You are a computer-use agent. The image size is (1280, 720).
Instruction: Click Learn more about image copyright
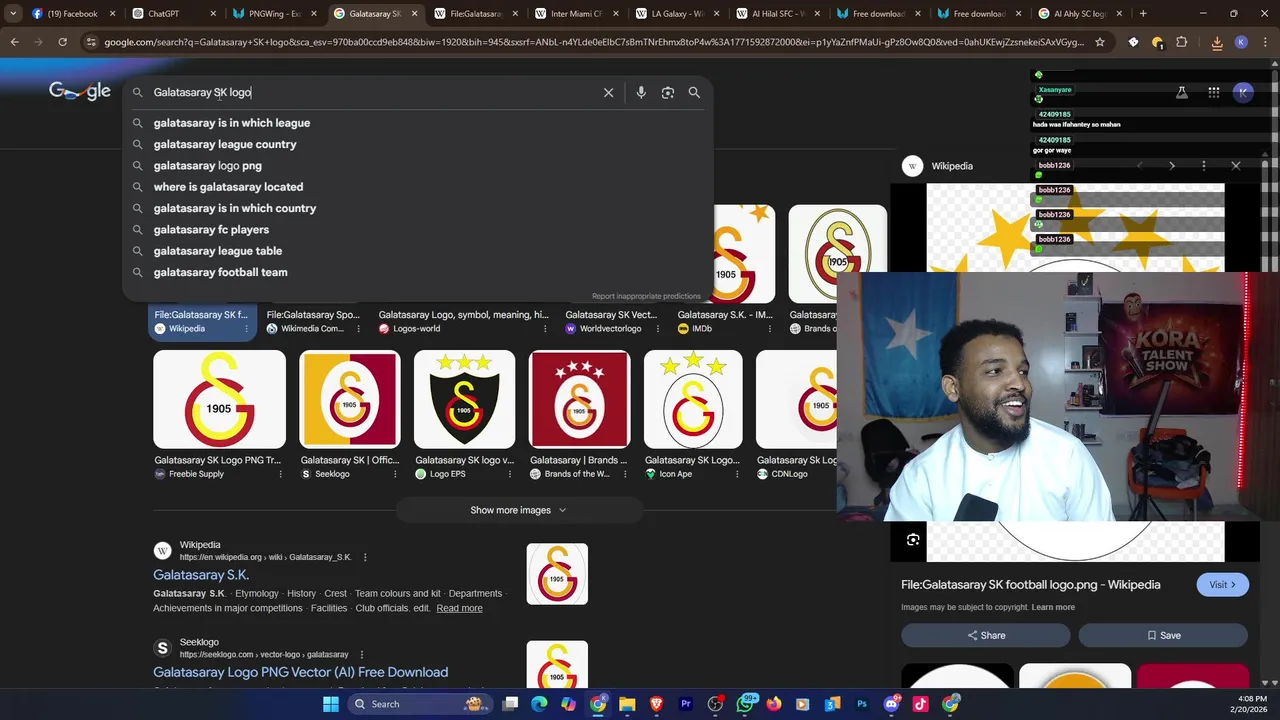[1053, 607]
